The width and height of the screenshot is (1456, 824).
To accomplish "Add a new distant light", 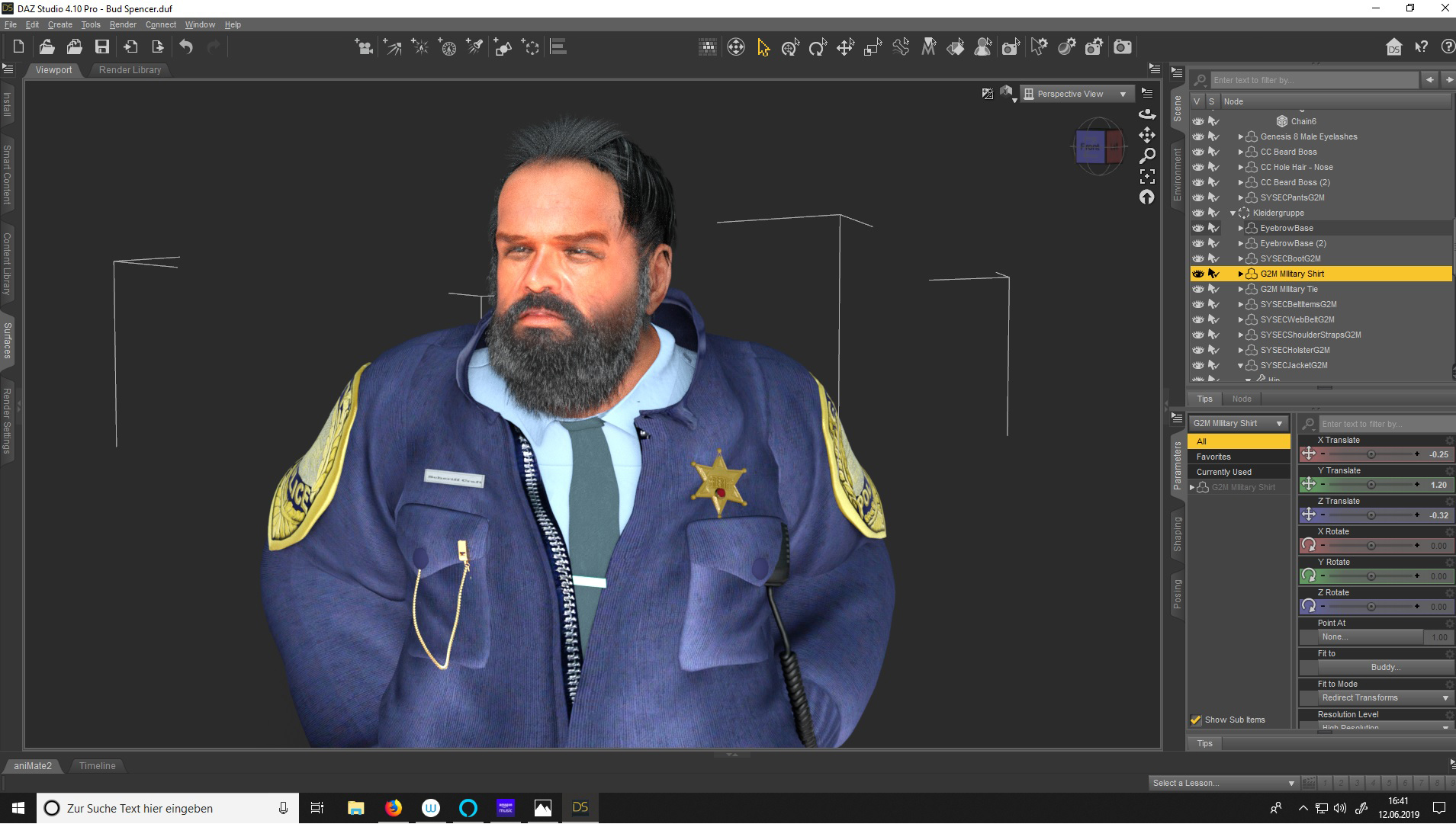I will tap(392, 47).
